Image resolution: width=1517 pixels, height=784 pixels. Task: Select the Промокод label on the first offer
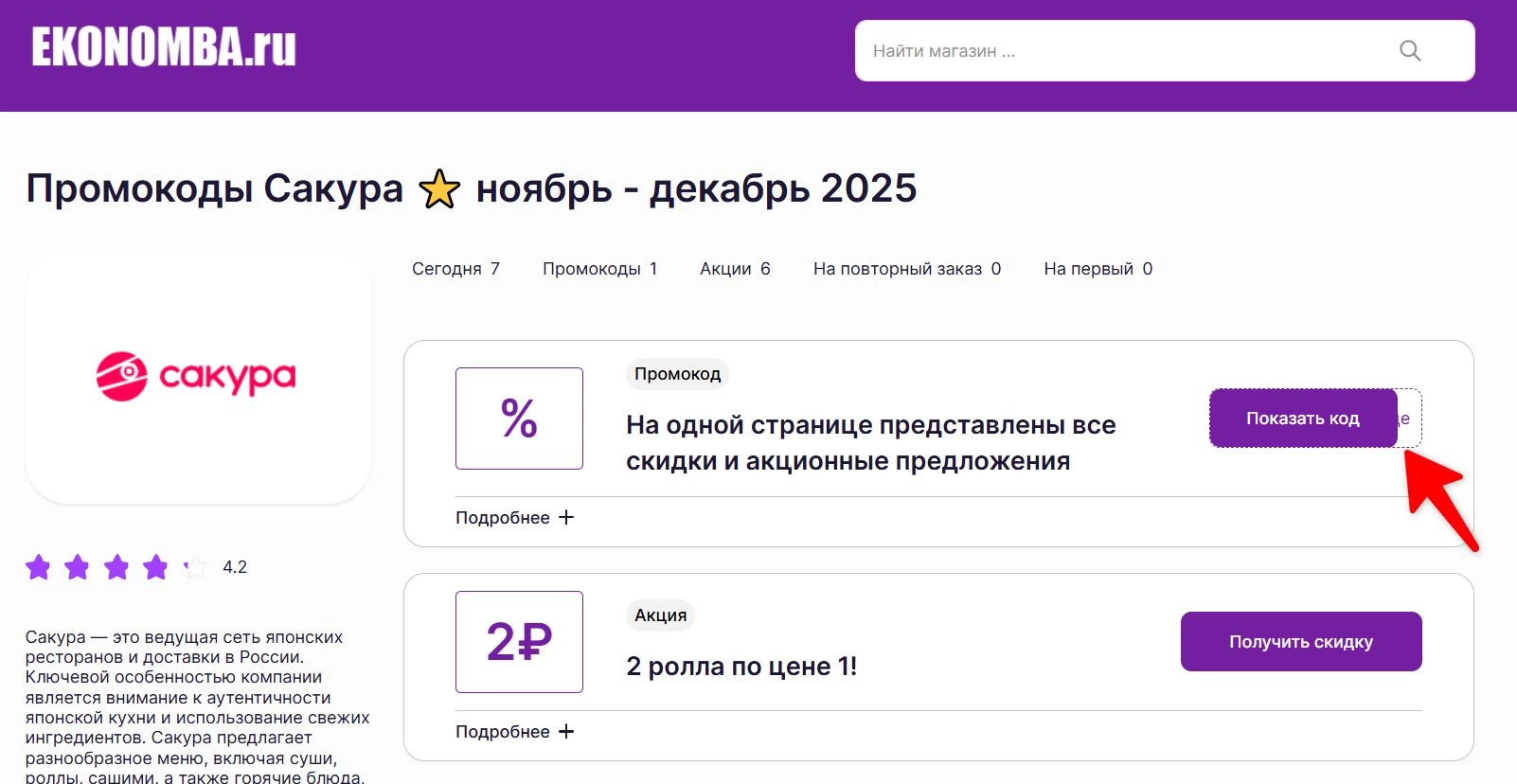[677, 374]
